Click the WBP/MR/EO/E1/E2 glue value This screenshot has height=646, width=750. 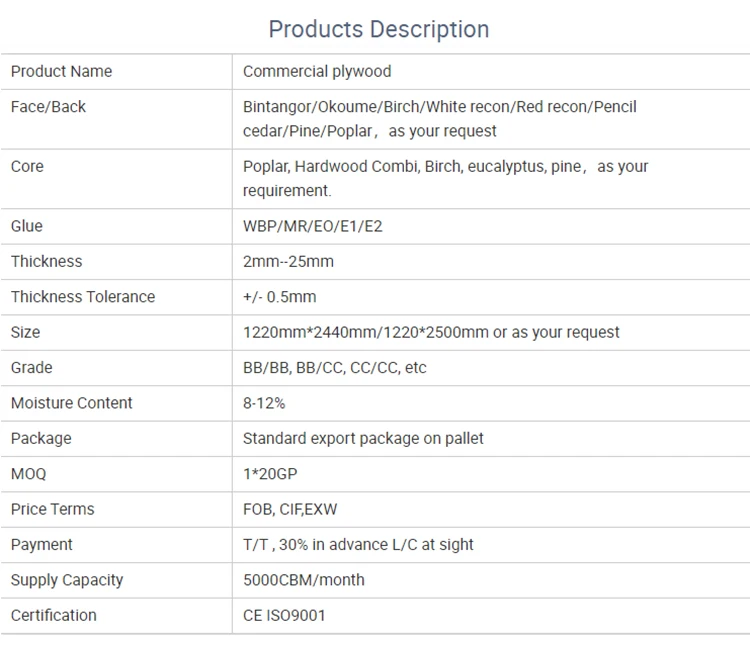click(313, 226)
